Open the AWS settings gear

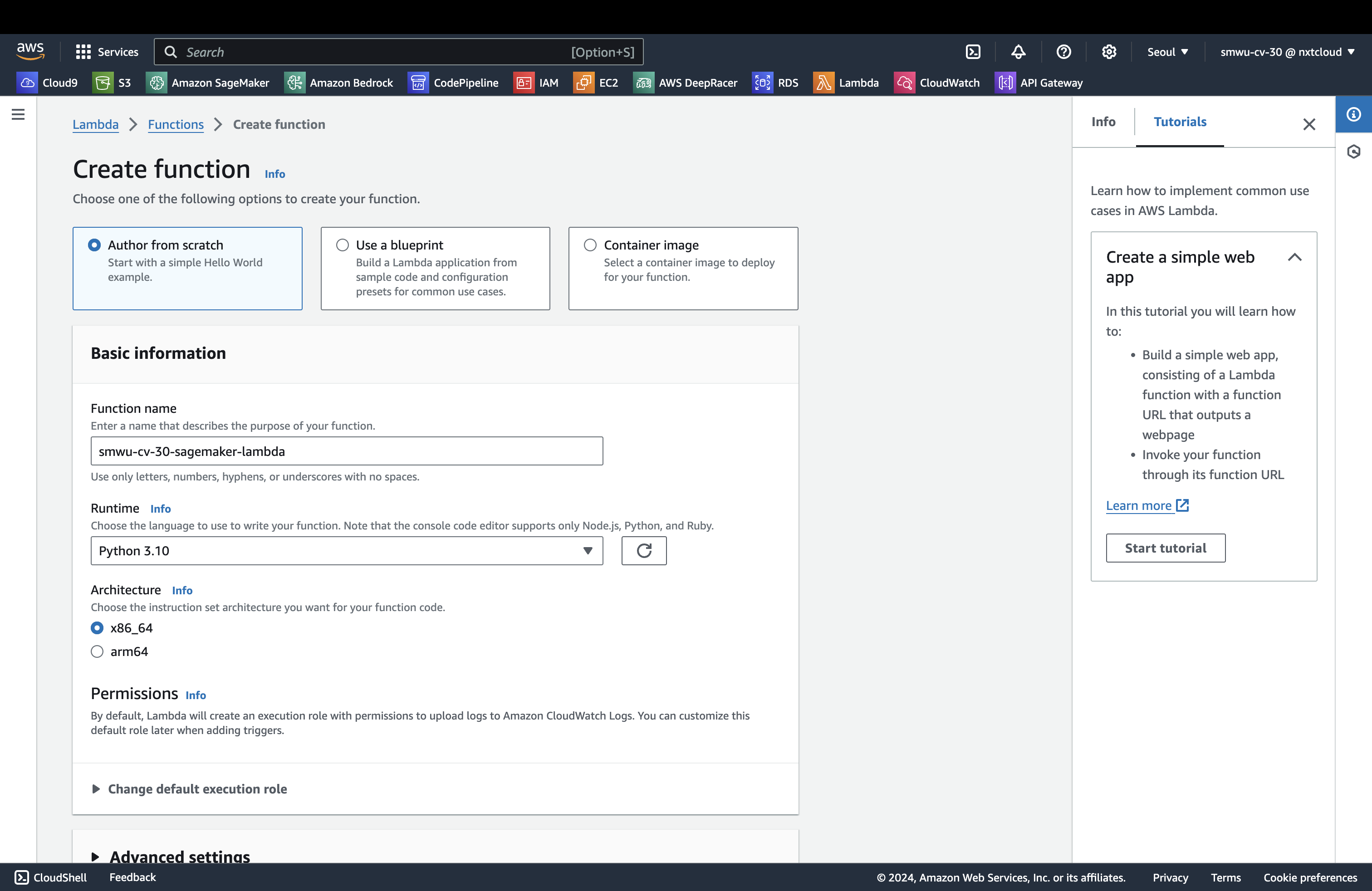1108,52
